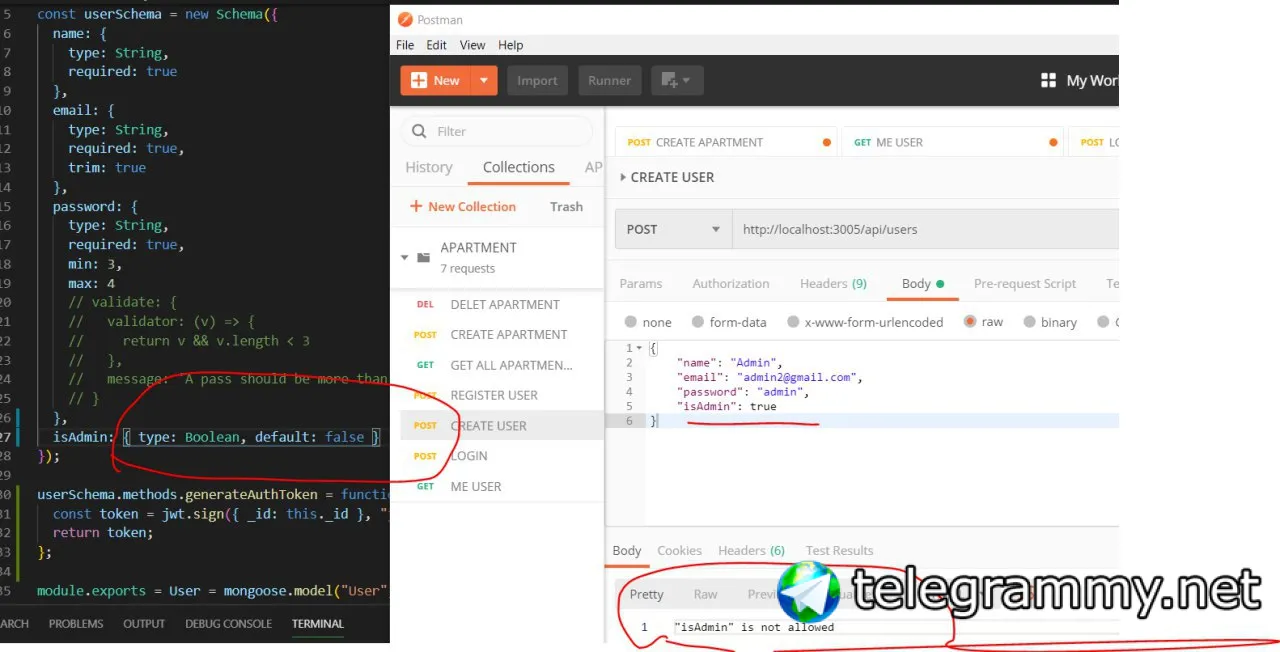The image size is (1280, 652).
Task: Open the Trash link
Action: tap(566, 206)
